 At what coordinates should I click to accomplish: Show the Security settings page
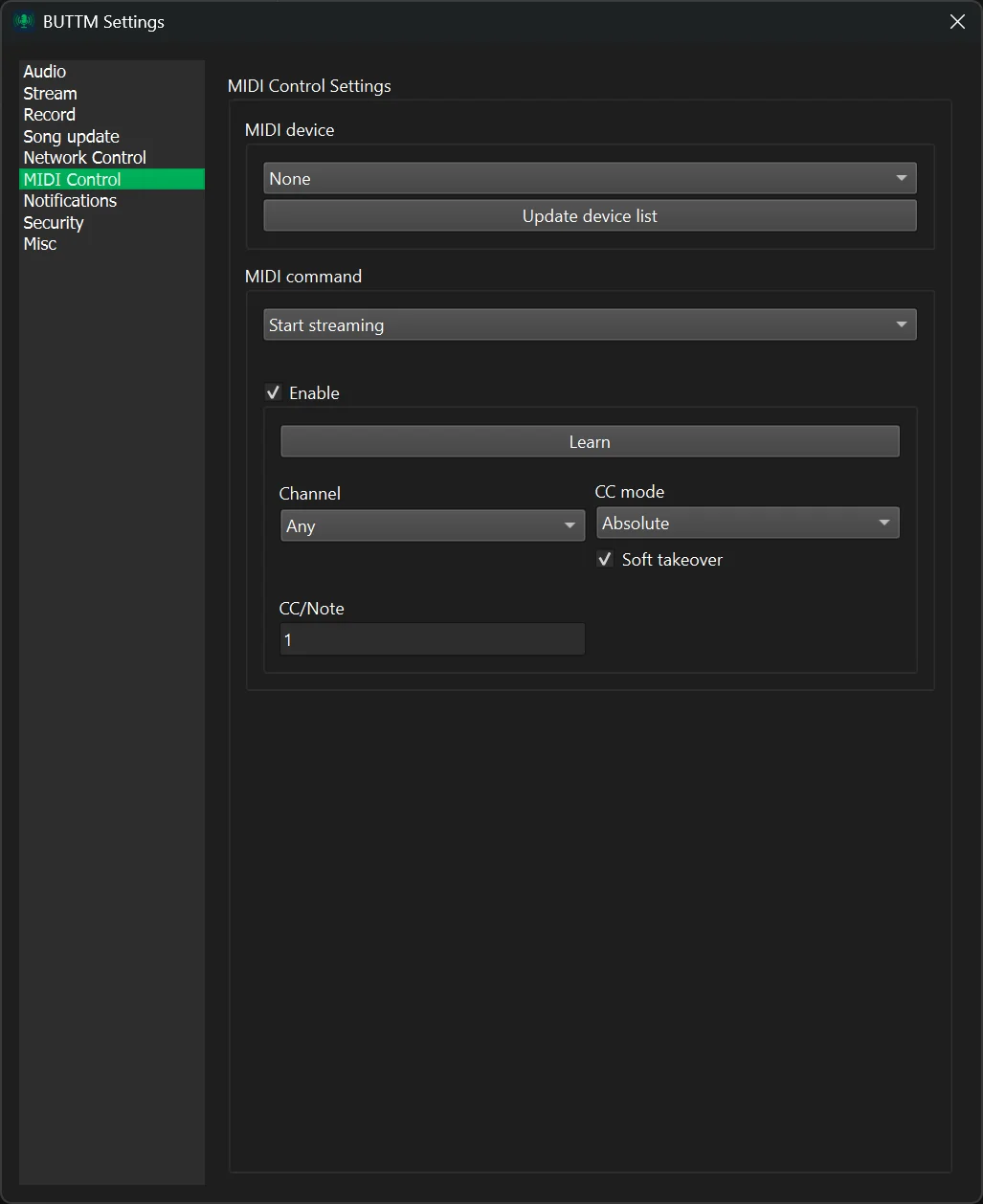click(54, 223)
